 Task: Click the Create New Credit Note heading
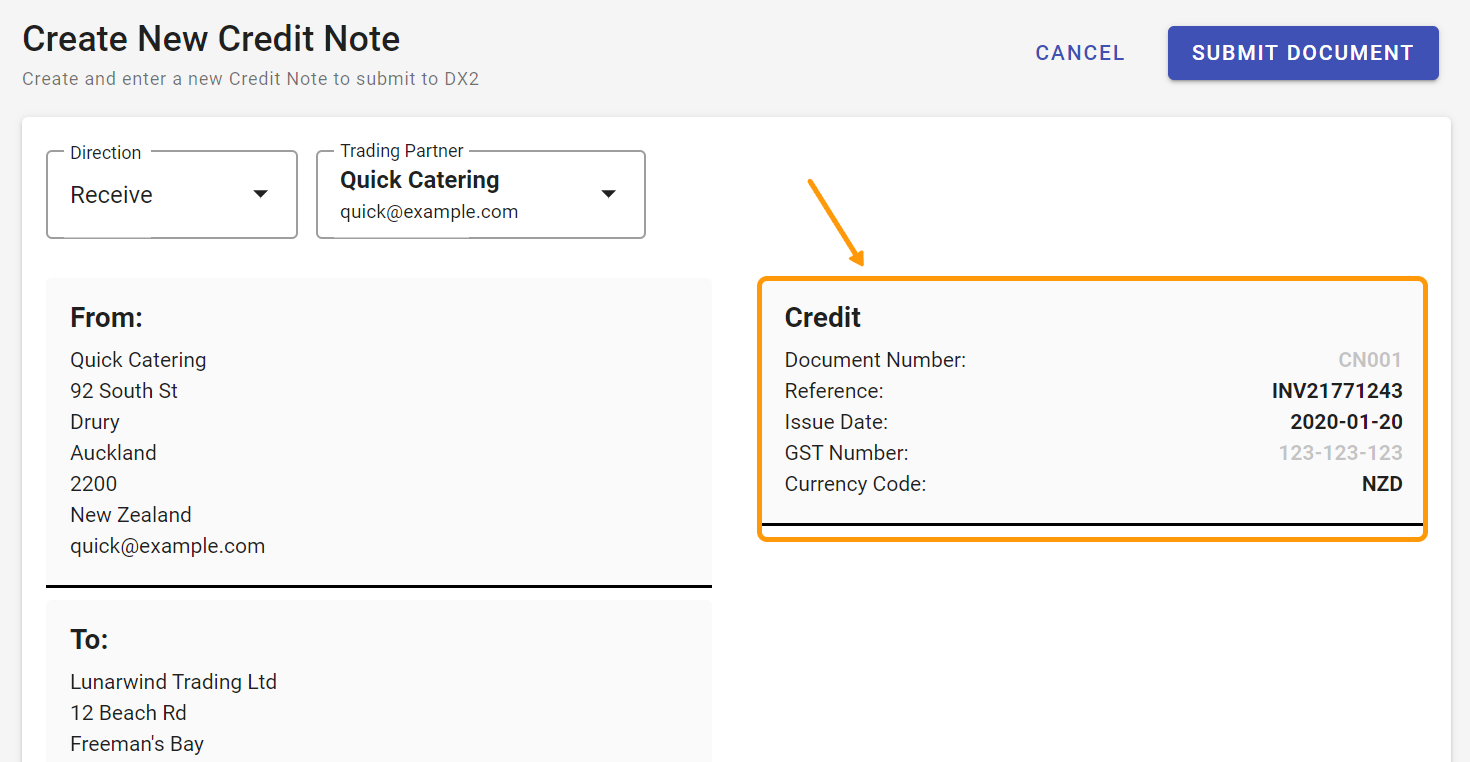click(x=211, y=38)
